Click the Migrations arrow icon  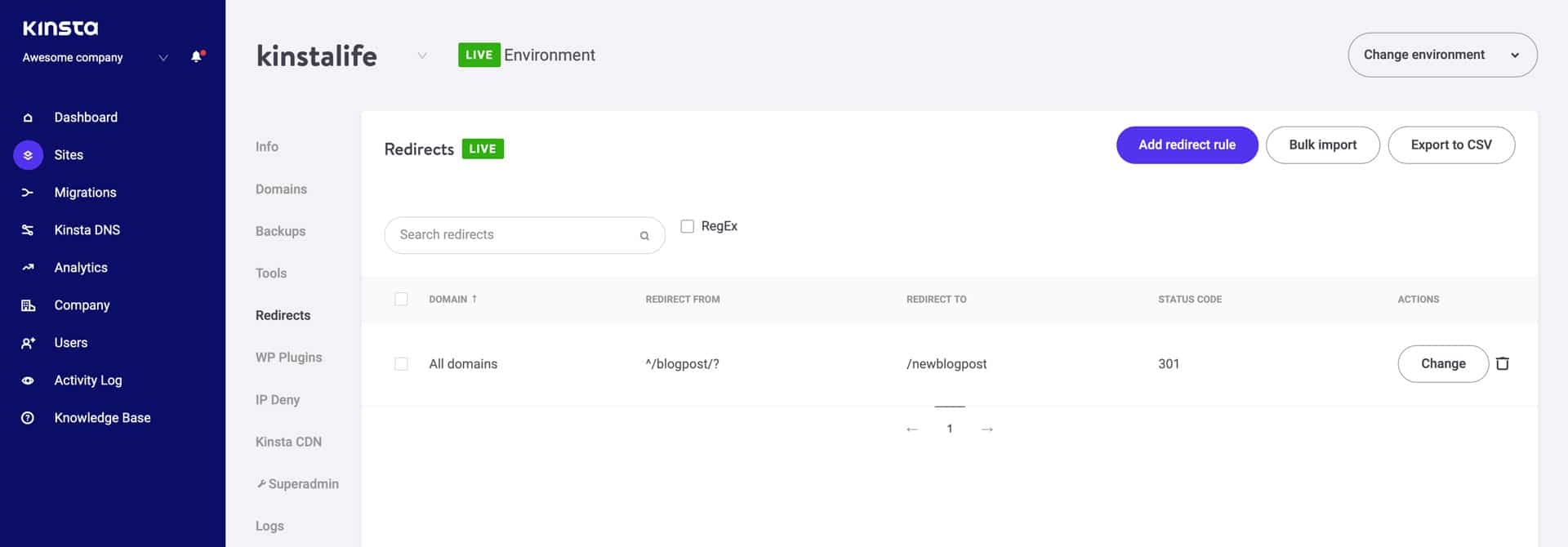(28, 193)
